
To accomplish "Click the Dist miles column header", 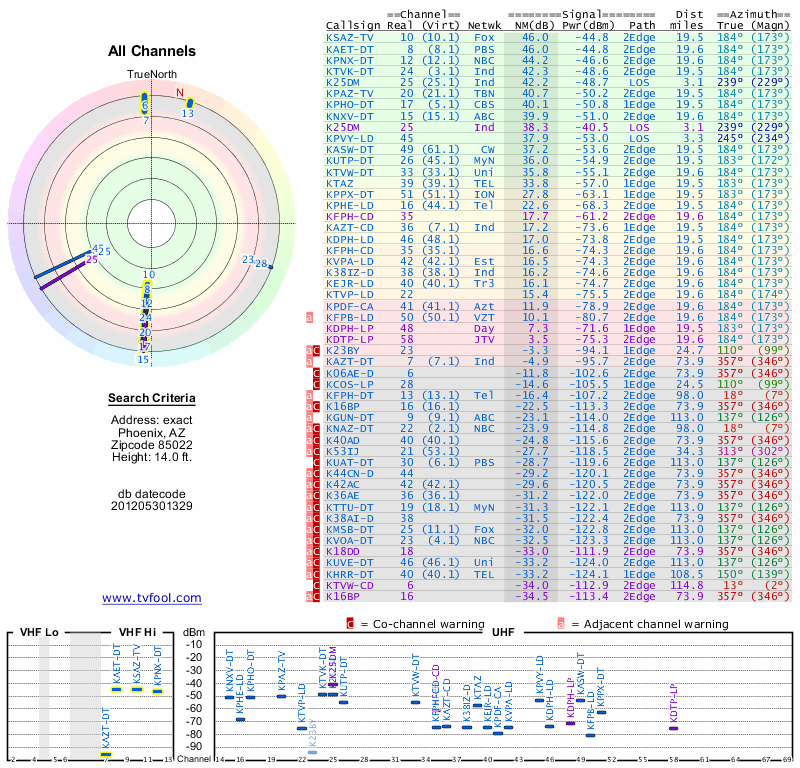I will point(687,20).
